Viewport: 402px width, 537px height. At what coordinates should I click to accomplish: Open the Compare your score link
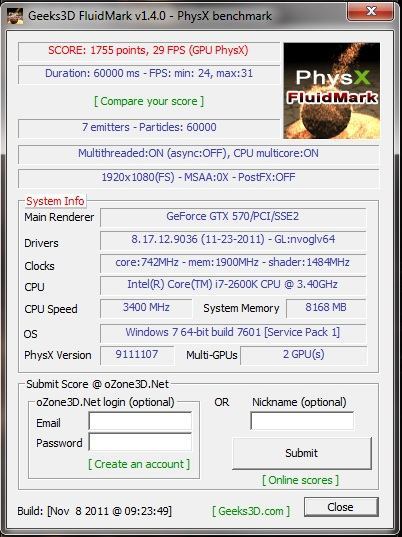[x=149, y=101]
